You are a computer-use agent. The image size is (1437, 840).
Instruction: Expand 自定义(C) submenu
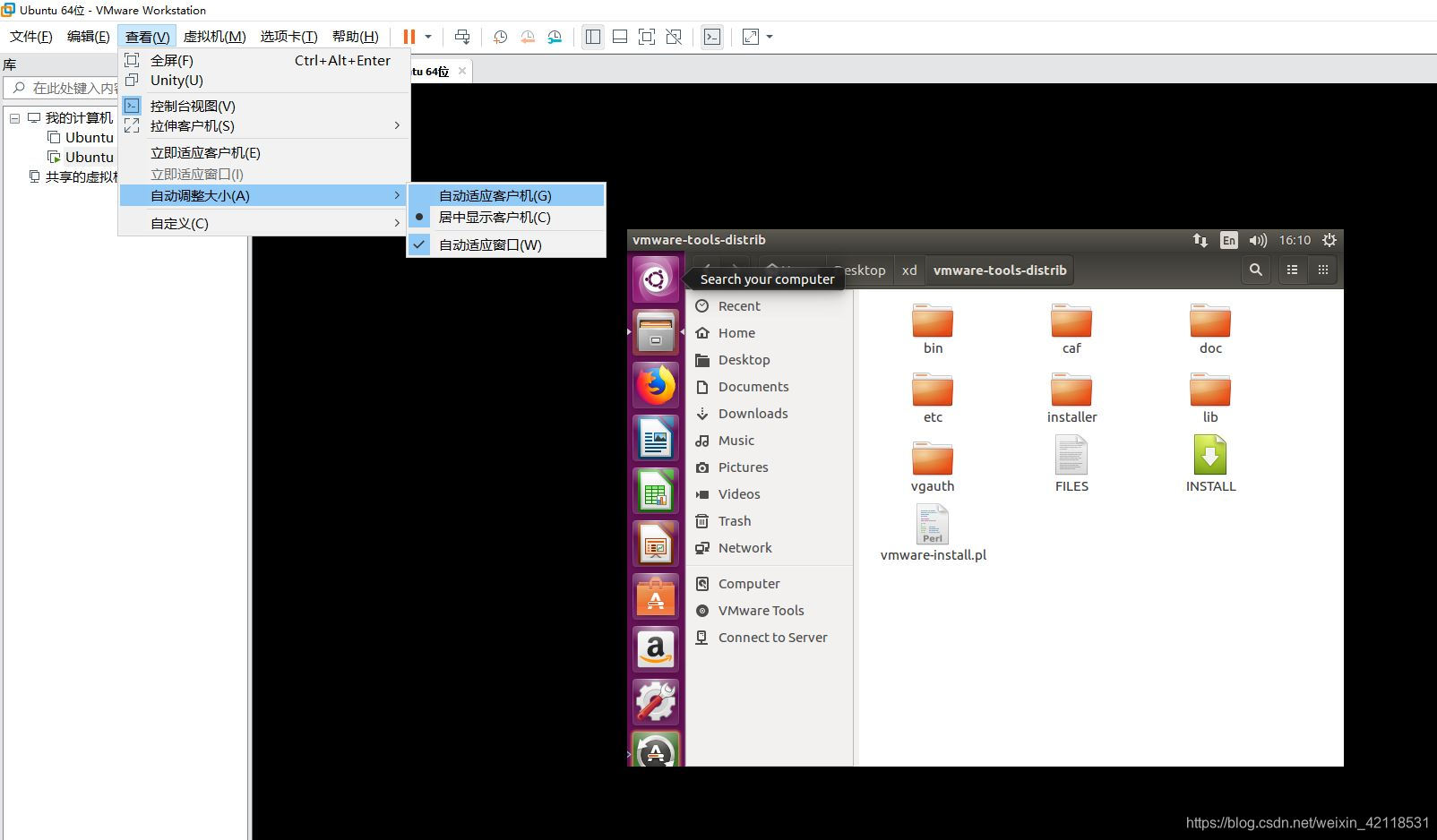tap(264, 223)
